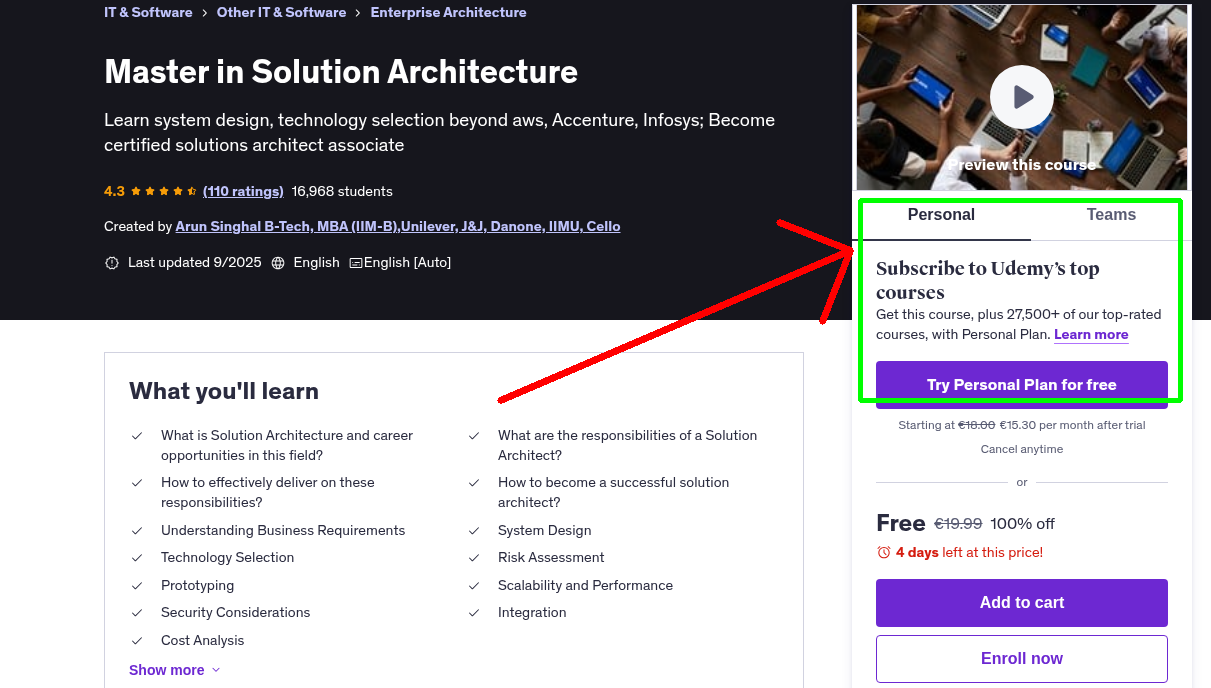Click checkmark icon beside Integration

click(x=474, y=613)
